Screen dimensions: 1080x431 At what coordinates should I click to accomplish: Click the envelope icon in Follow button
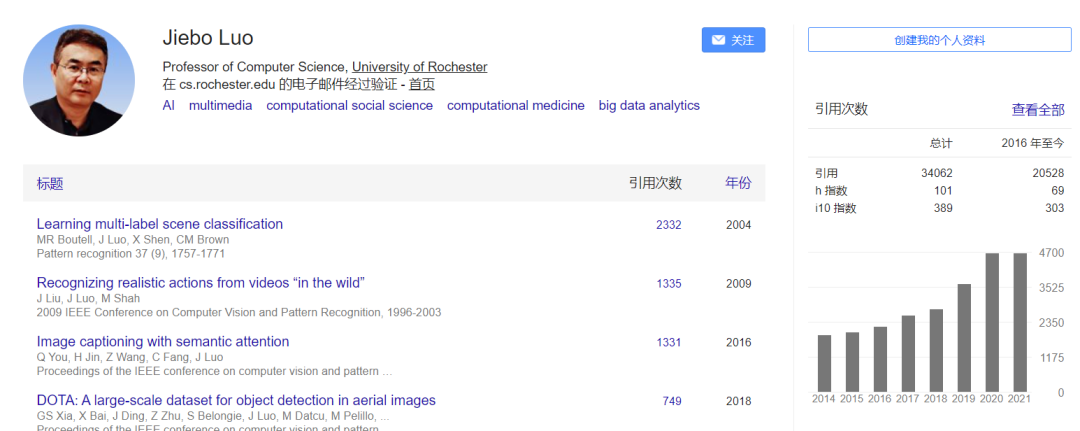click(718, 41)
